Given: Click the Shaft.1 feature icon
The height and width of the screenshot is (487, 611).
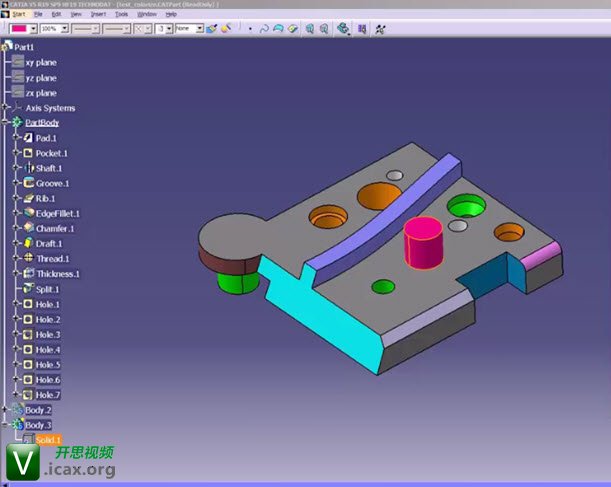Looking at the screenshot, I should 28,168.
